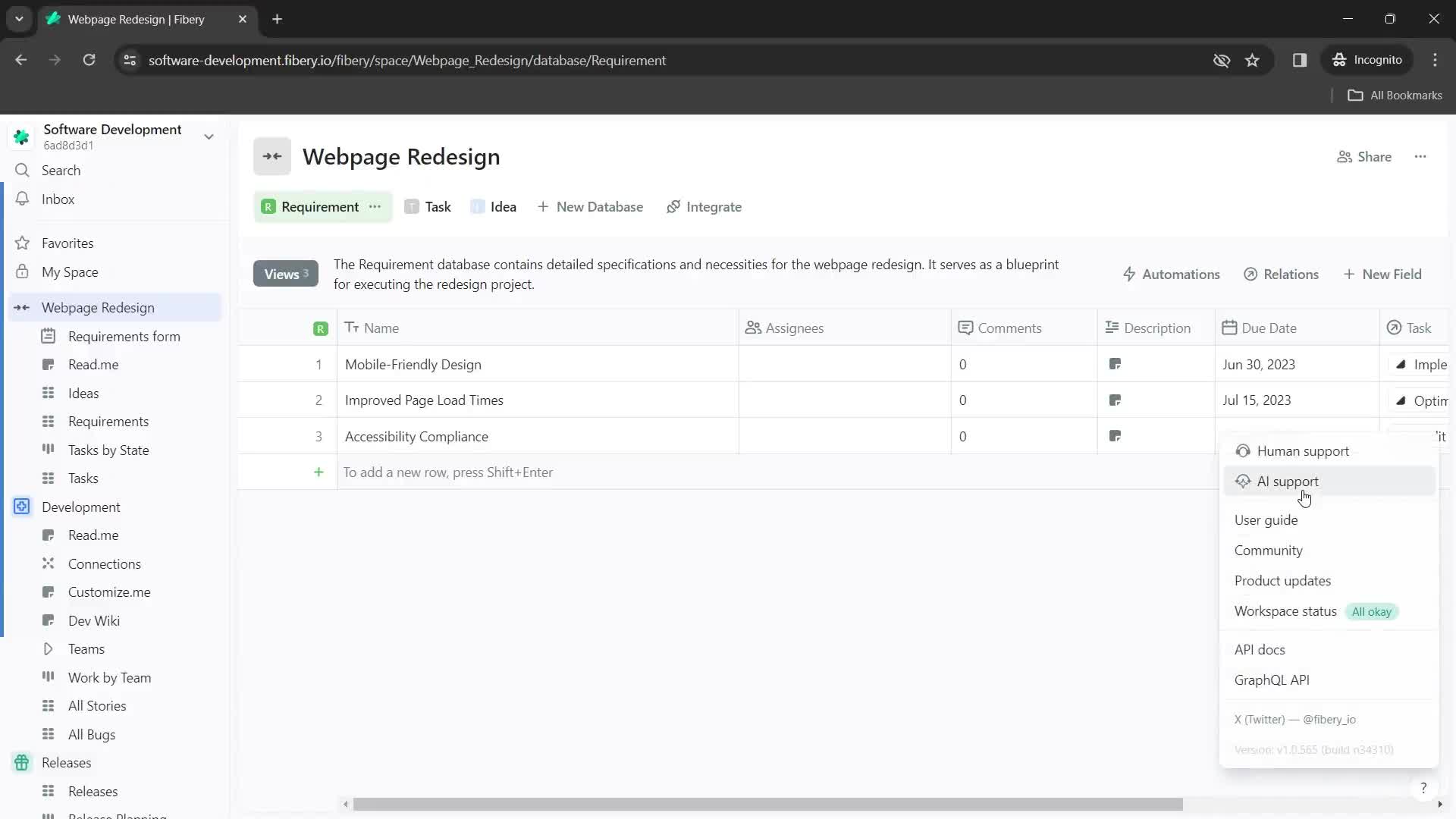The width and height of the screenshot is (1456, 819).
Task: Click the New Database button
Action: coord(591,207)
